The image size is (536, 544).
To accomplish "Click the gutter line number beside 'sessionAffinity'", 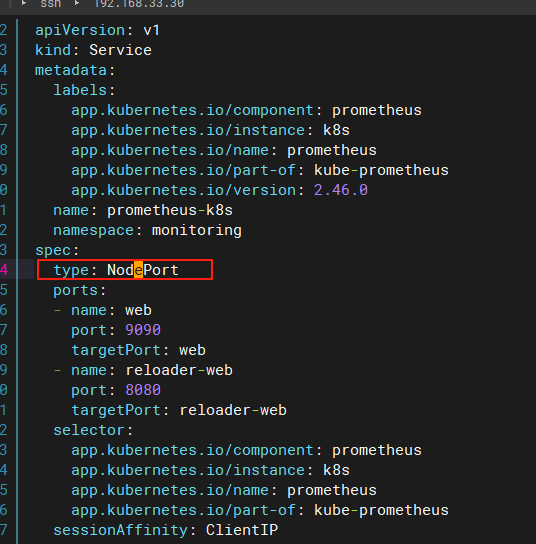I will point(3,530).
